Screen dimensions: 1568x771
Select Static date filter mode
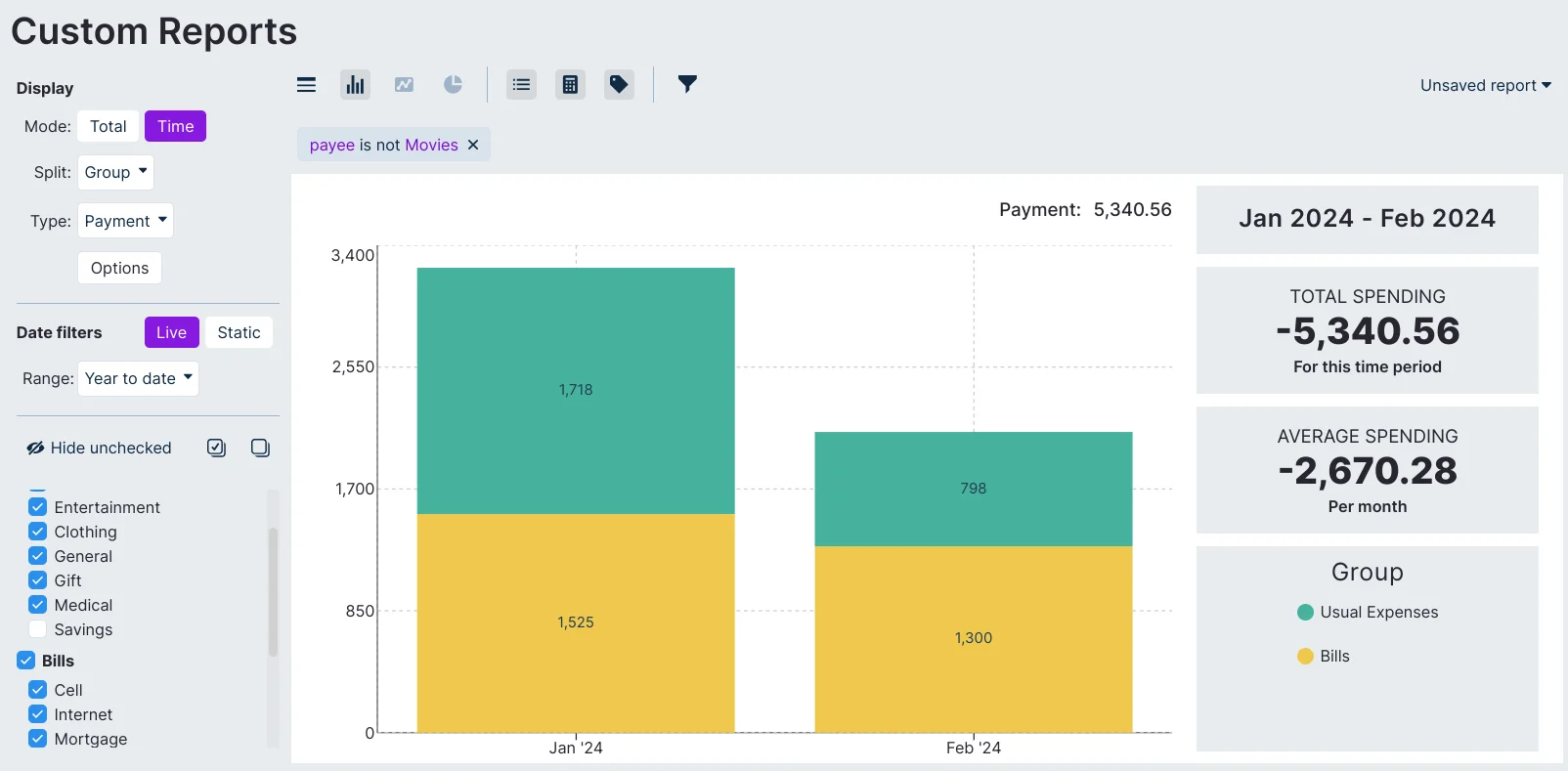pyautogui.click(x=239, y=332)
